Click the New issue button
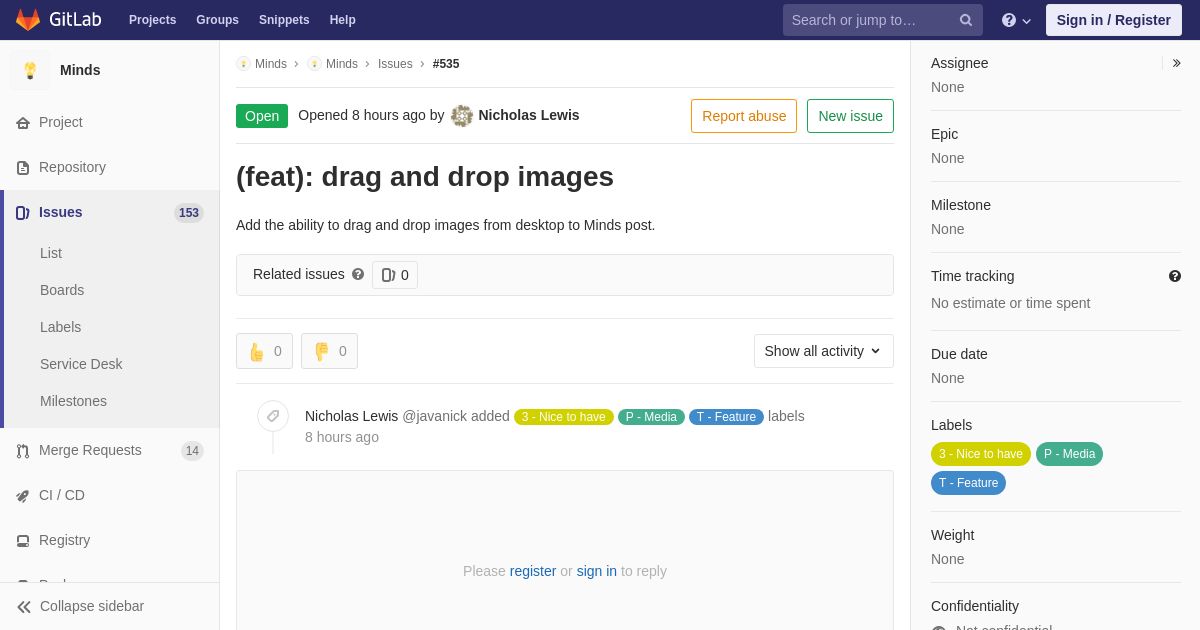This screenshot has width=1200, height=630. point(850,116)
